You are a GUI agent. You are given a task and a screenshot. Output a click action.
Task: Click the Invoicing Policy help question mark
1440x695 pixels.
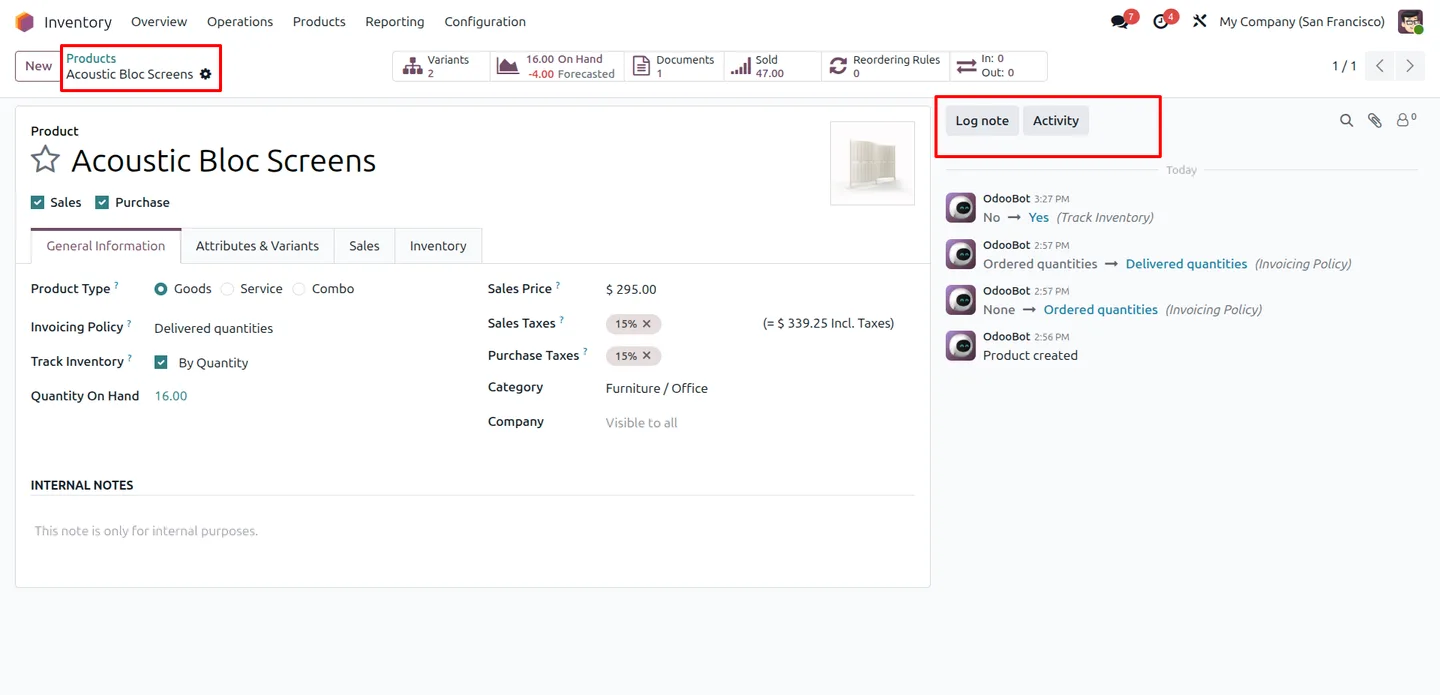coord(129,323)
